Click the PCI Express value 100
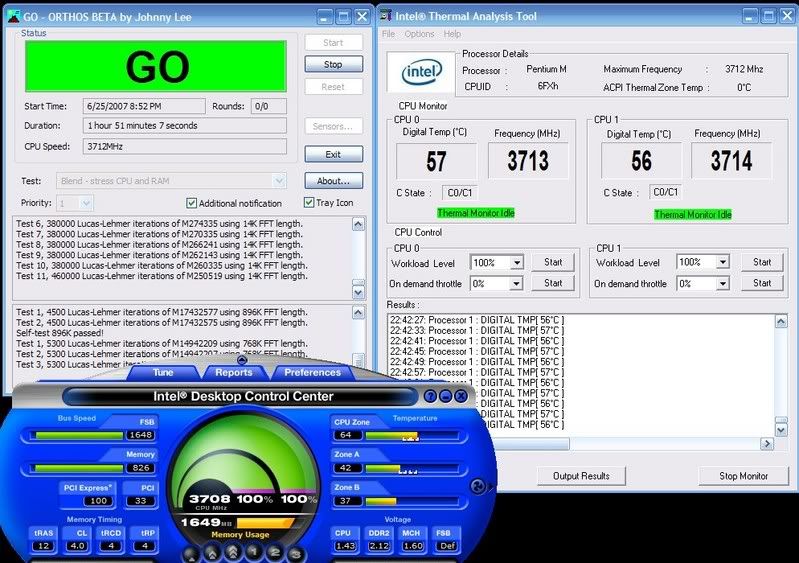The image size is (799, 563). tap(98, 501)
